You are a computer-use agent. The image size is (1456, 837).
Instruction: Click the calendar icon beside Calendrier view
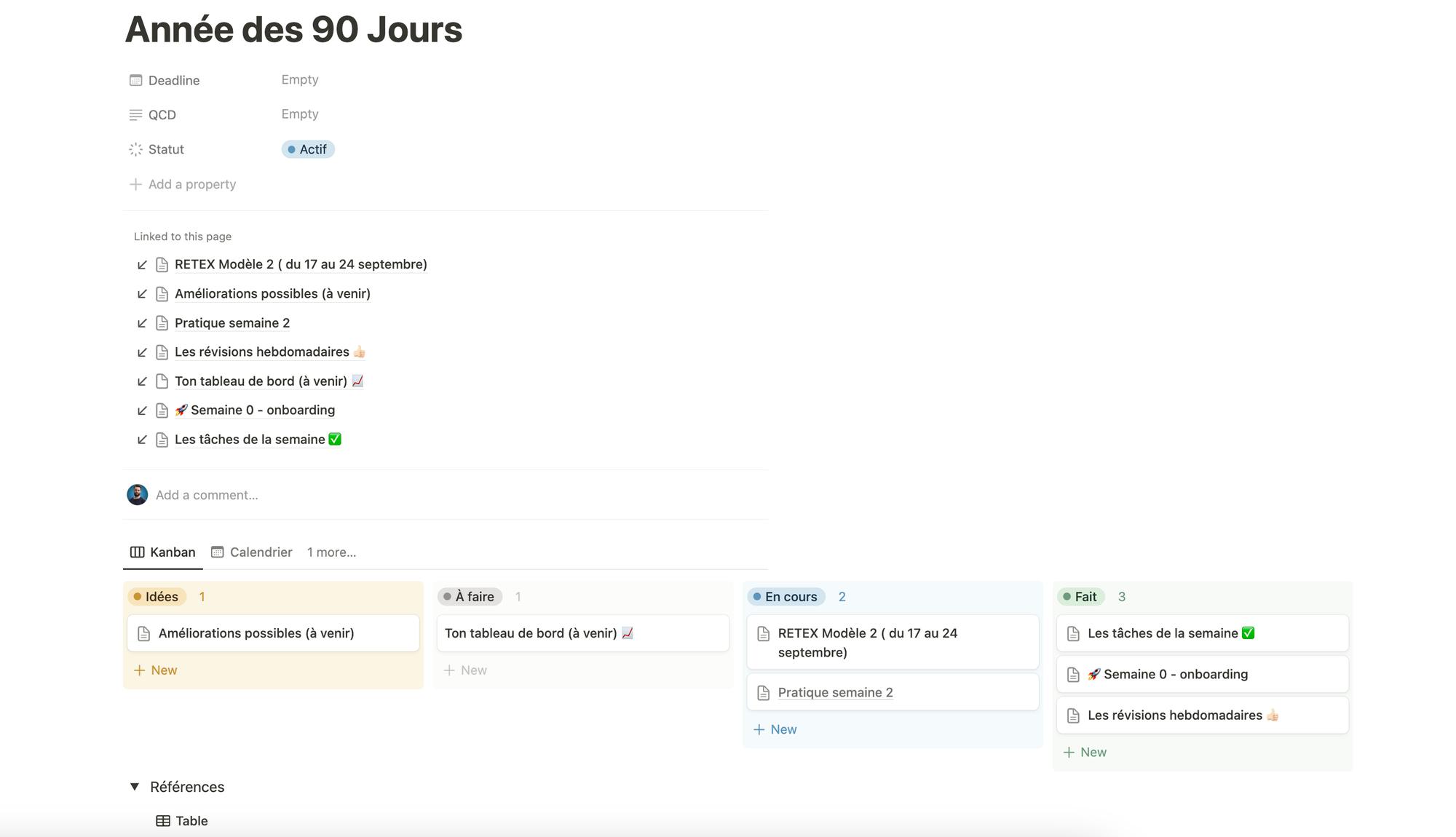(217, 552)
